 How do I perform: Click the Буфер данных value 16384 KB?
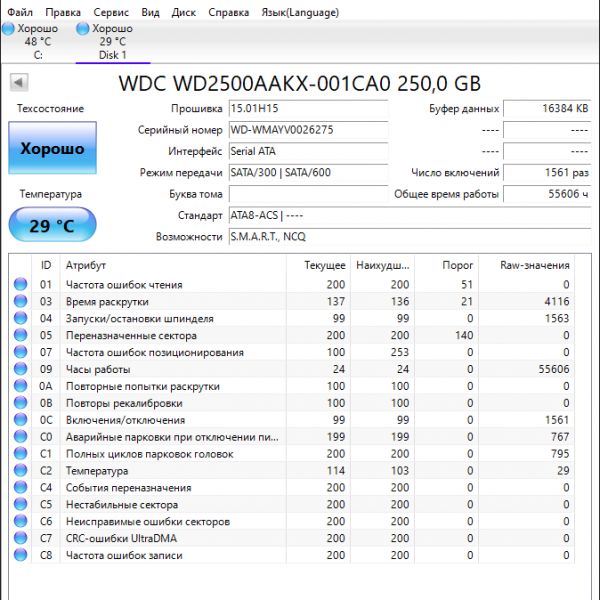547,108
